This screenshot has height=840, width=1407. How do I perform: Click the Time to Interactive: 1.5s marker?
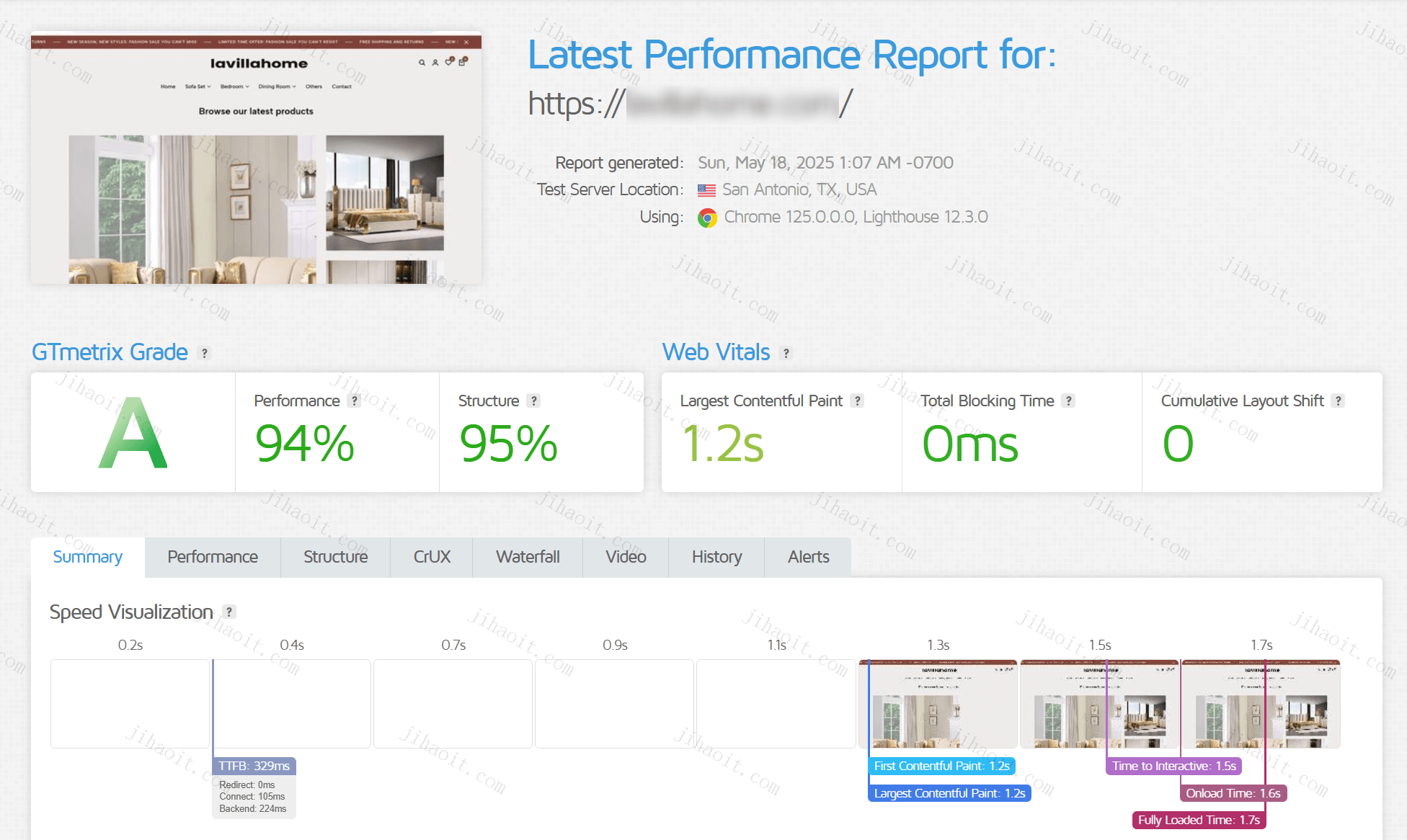(1174, 766)
